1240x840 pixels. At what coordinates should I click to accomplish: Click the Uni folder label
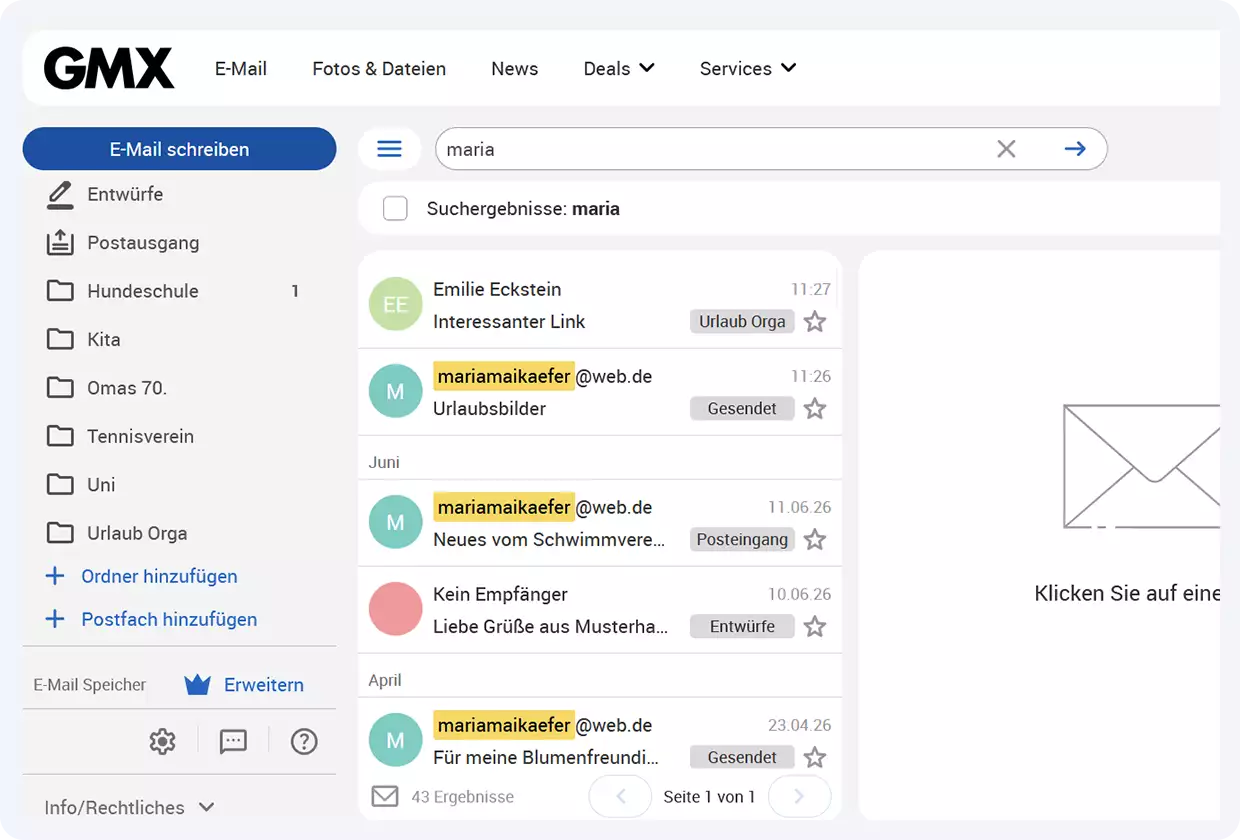click(101, 484)
